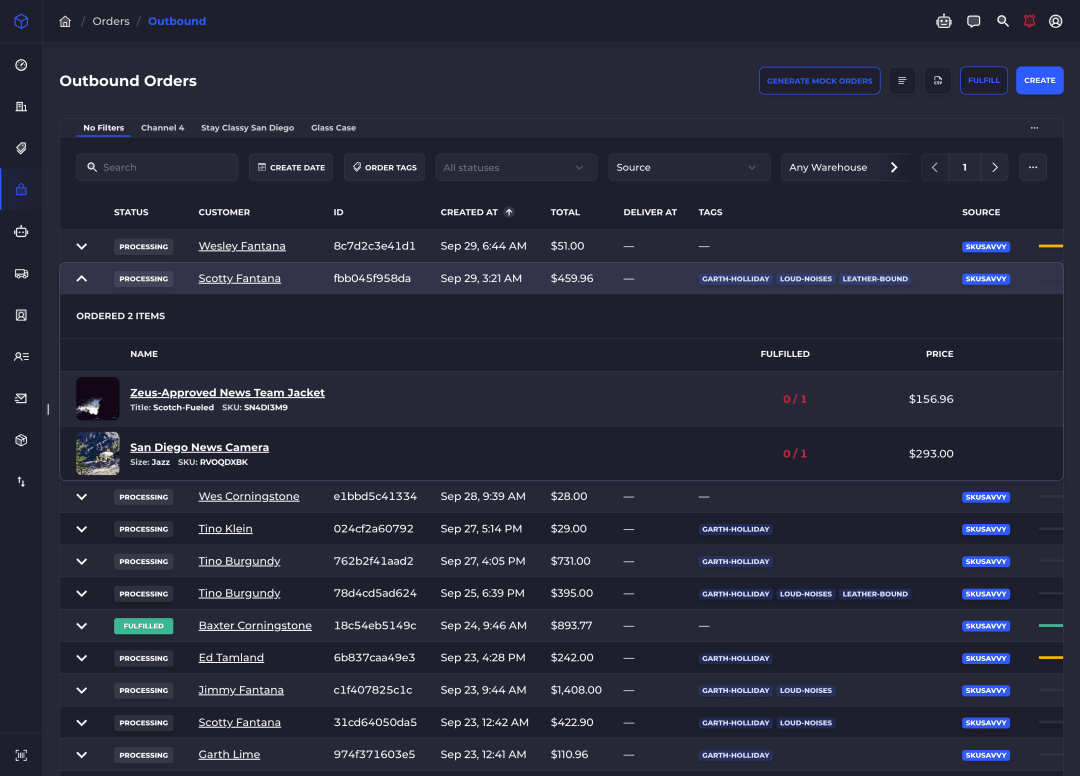The image size is (1080, 776).
Task: Click the SkuSavvy cube logo
Action: coord(21,21)
